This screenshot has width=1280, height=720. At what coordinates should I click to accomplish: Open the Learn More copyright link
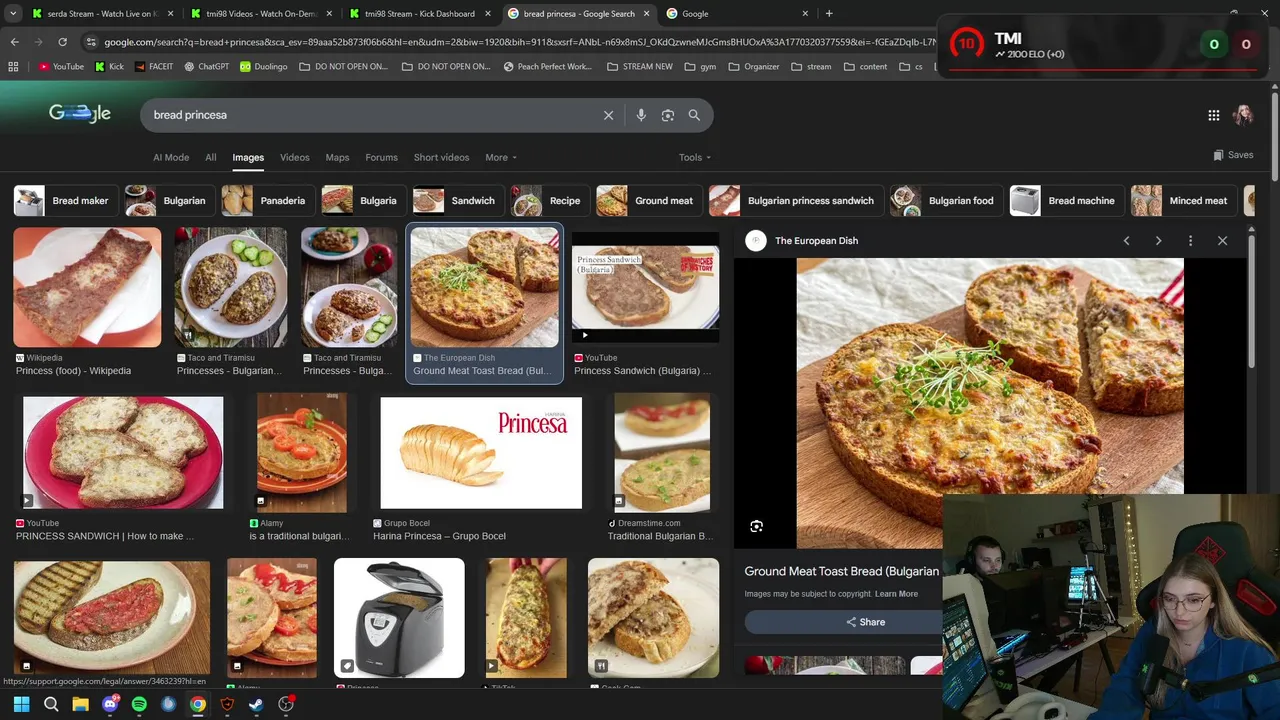click(x=896, y=594)
